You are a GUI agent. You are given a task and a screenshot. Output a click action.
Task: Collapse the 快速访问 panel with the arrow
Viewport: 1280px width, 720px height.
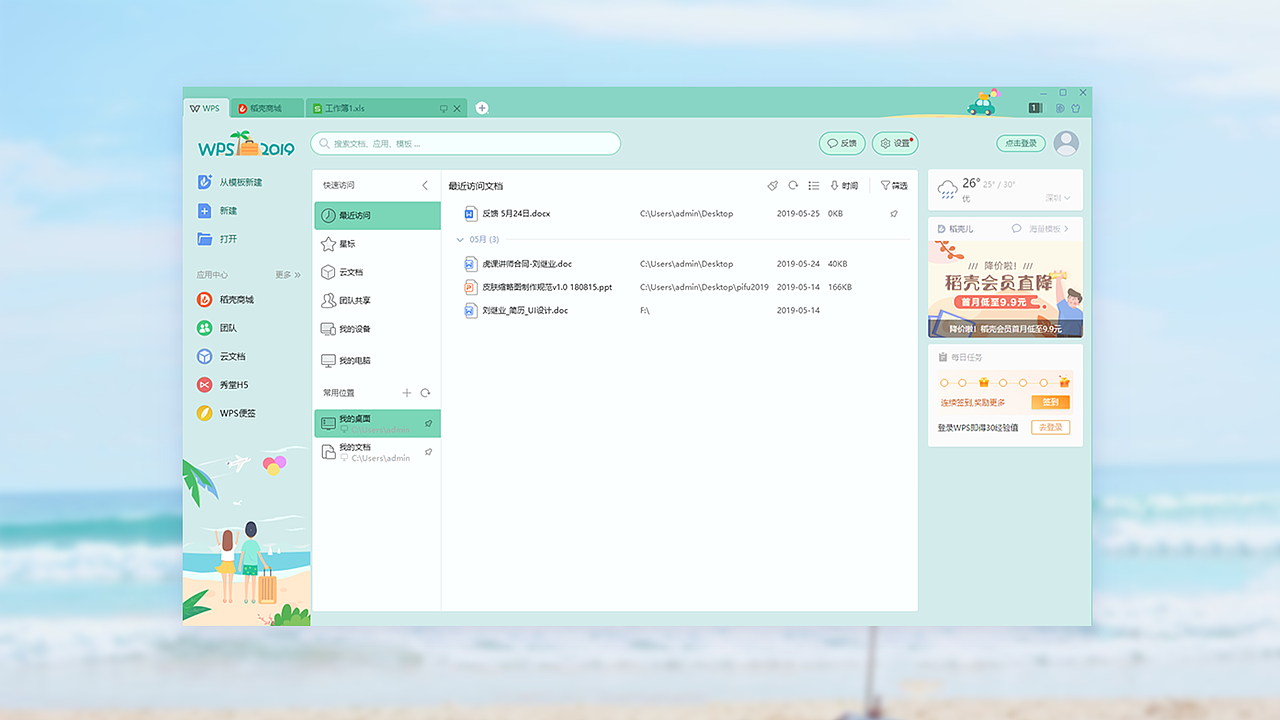425,185
